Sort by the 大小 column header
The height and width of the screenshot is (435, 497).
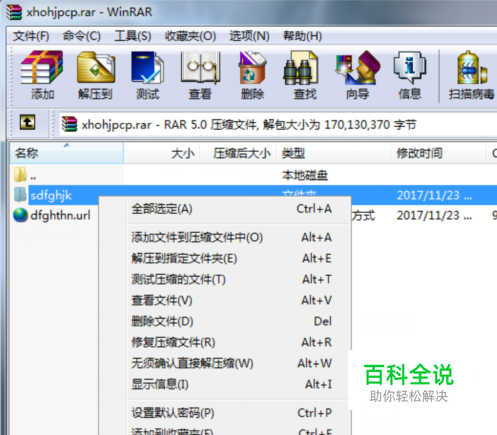[x=162, y=153]
